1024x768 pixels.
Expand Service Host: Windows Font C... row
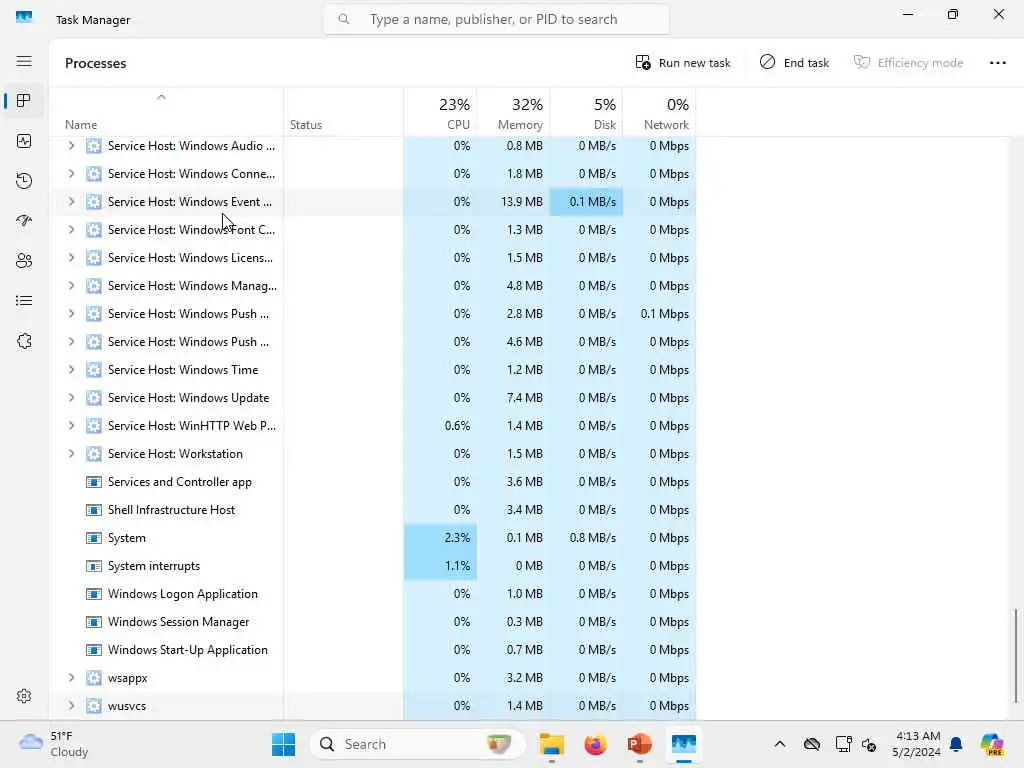point(71,230)
